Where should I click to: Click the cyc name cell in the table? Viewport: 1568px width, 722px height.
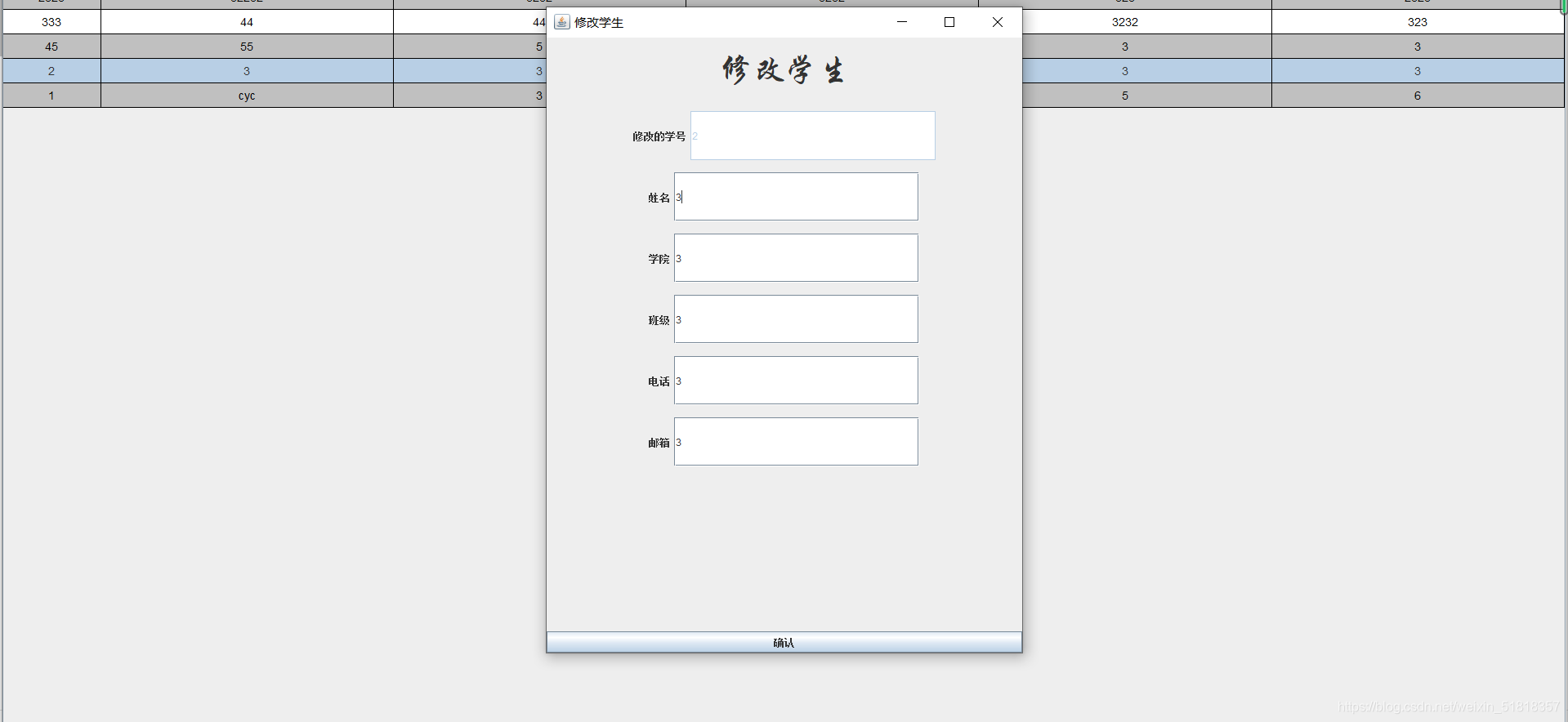click(x=247, y=96)
